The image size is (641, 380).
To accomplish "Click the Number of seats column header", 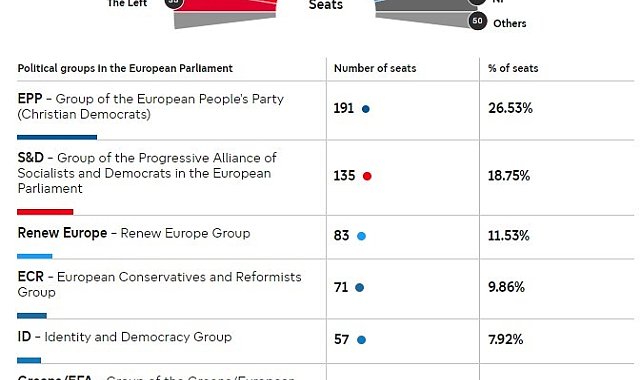I will coord(375,68).
